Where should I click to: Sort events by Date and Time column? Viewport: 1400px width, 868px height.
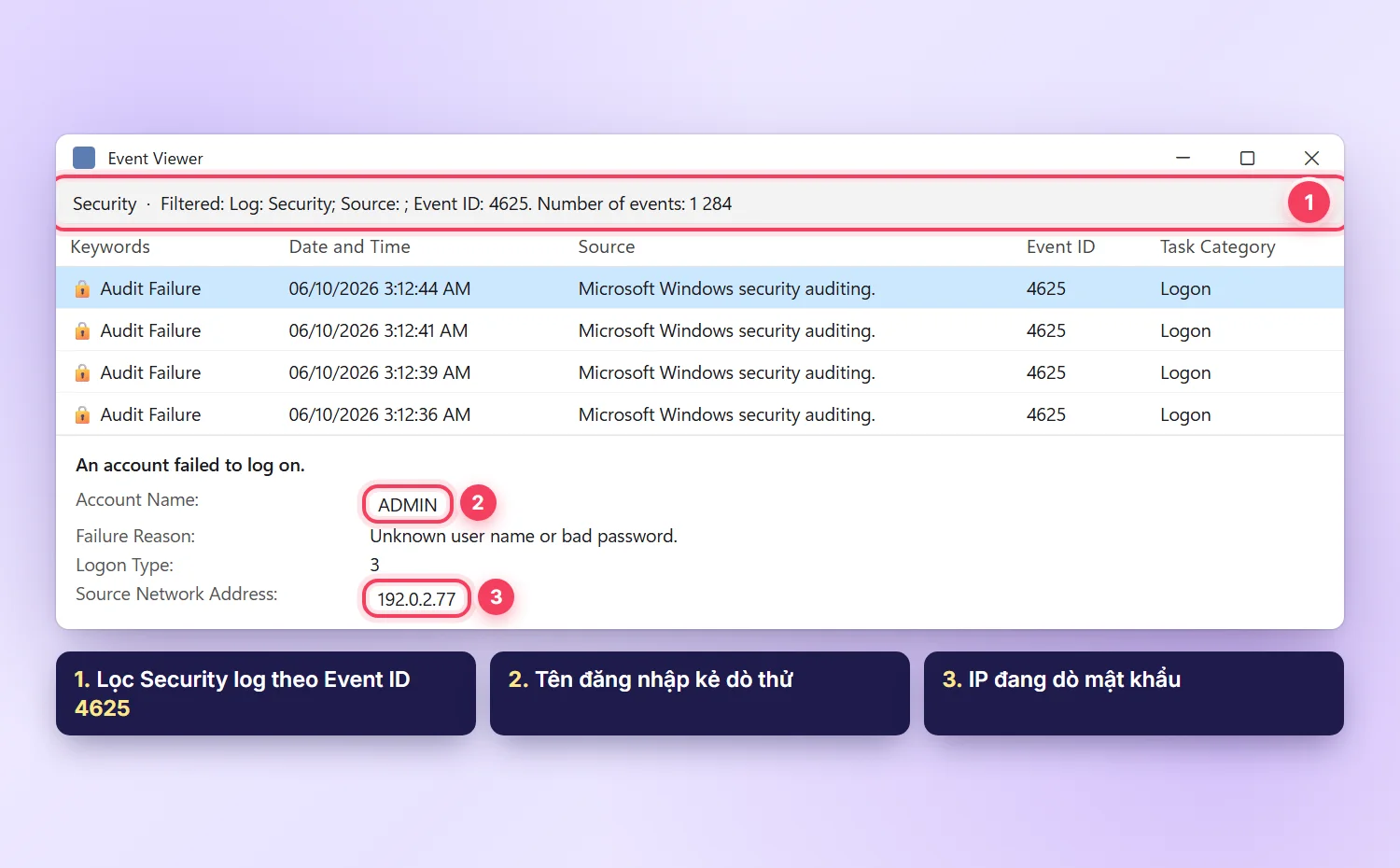(x=349, y=246)
